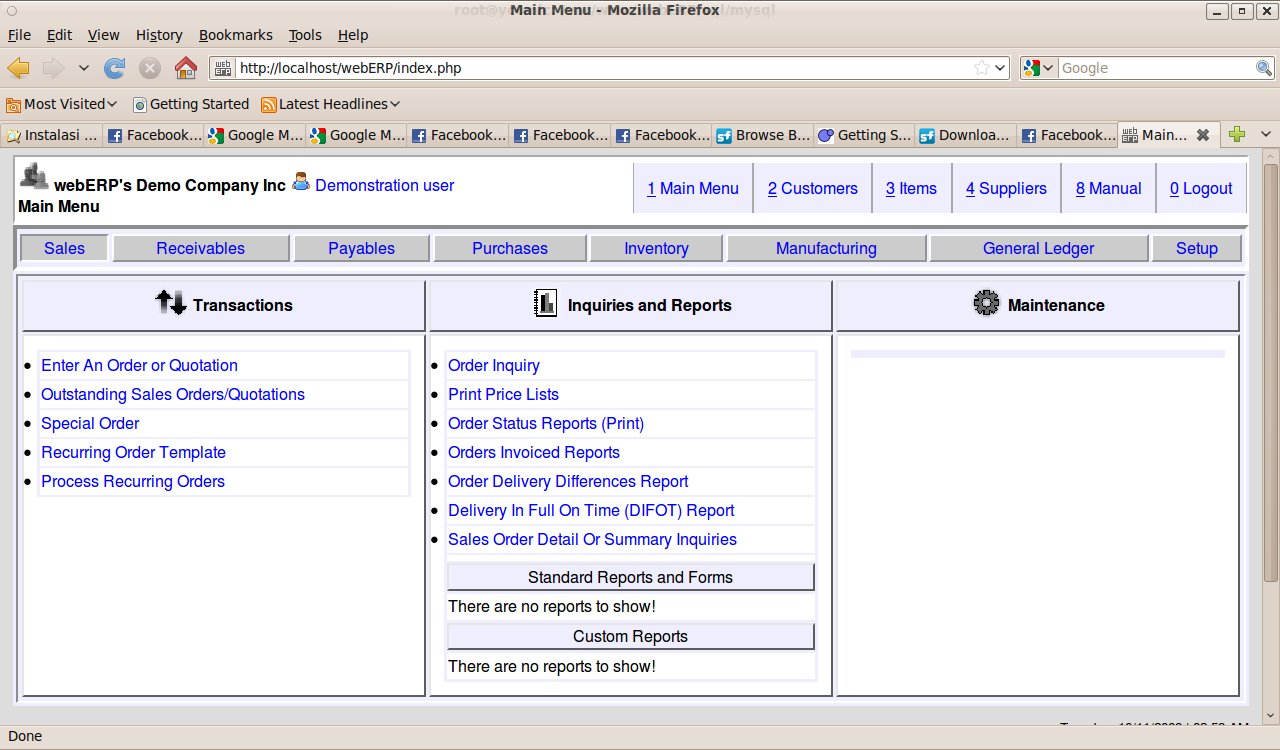This screenshot has height=750, width=1280.
Task: Click the webERP company logo icon
Action: click(34, 176)
